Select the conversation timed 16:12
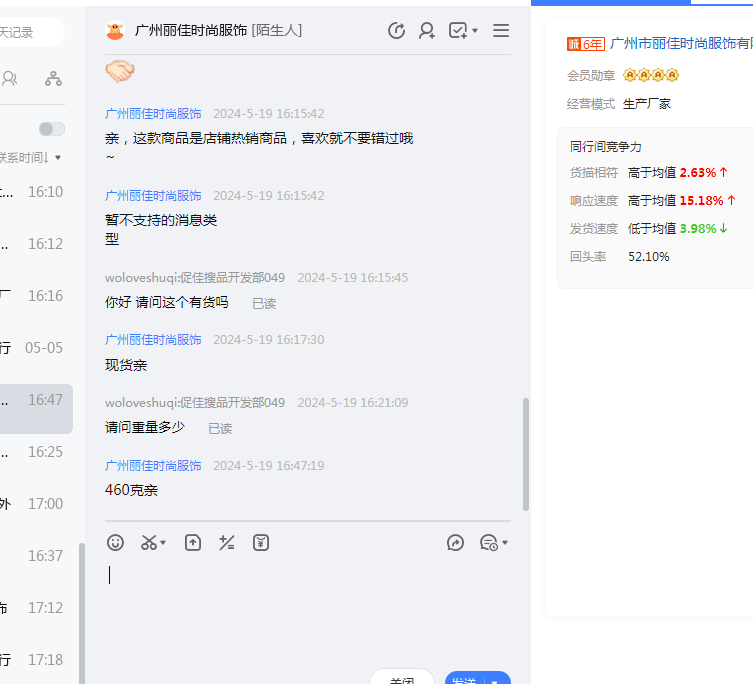 tap(36, 244)
